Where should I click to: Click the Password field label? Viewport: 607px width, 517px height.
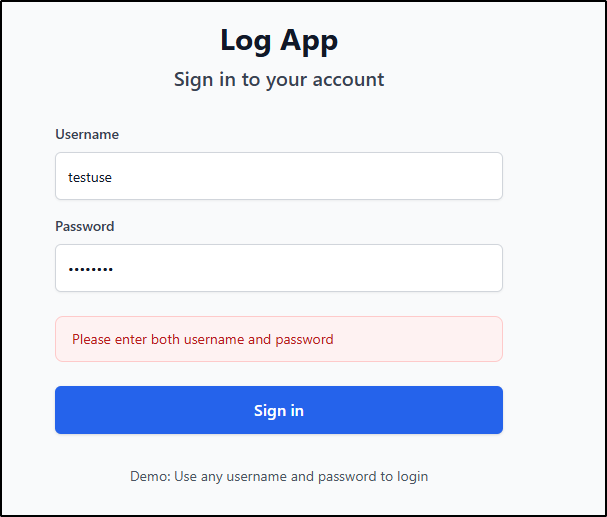84,226
